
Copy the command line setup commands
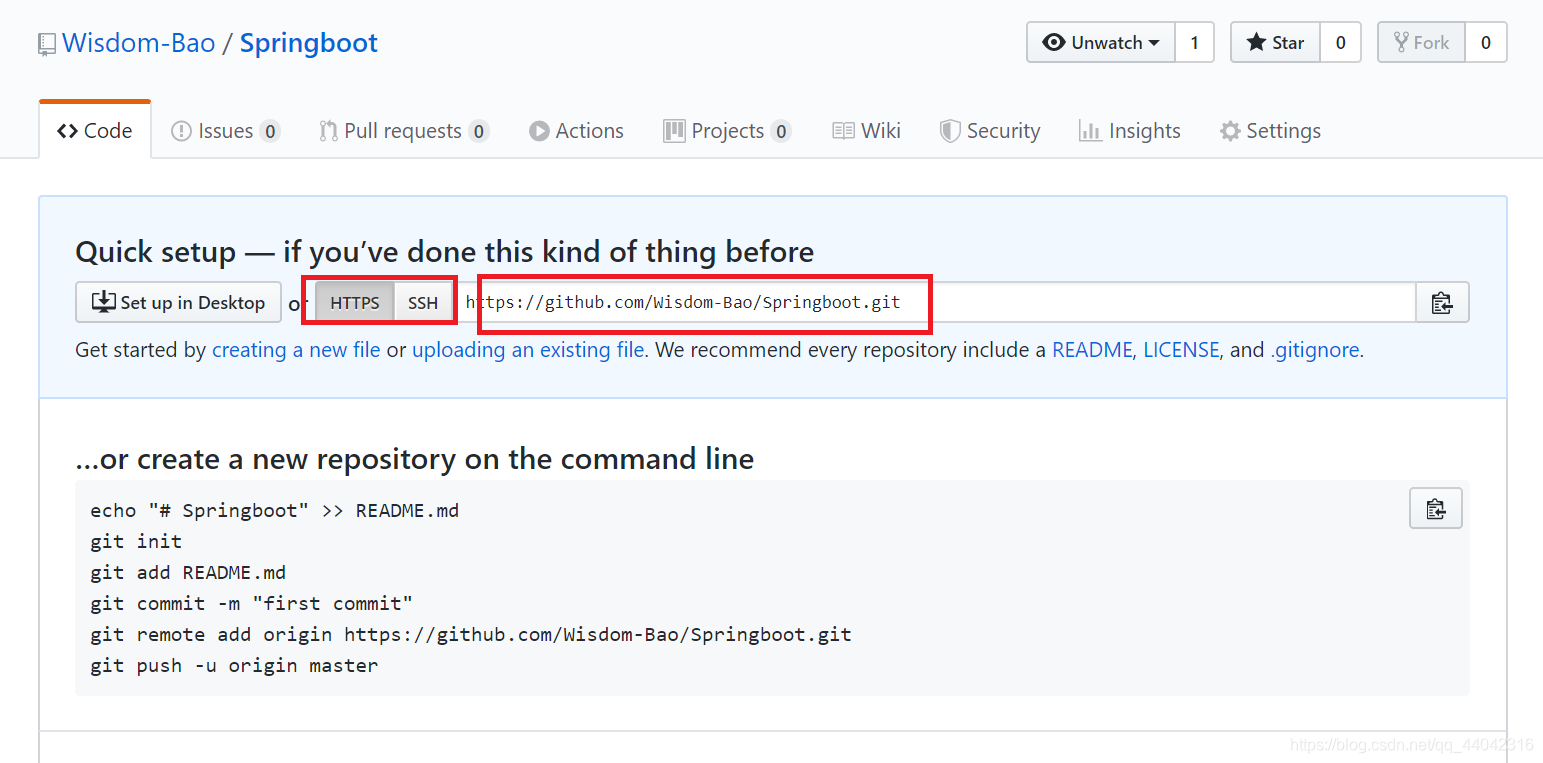pos(1436,508)
